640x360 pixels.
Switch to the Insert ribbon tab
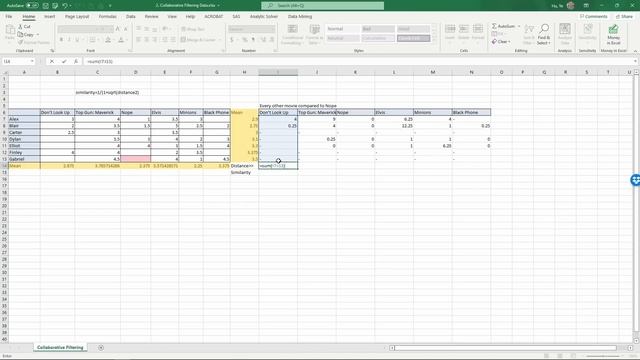(49, 16)
